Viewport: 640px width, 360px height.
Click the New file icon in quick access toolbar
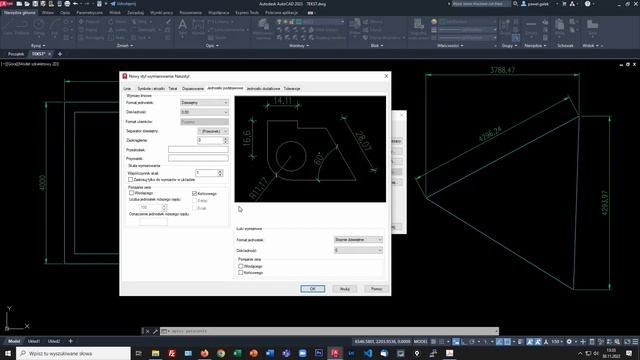[19, 4]
